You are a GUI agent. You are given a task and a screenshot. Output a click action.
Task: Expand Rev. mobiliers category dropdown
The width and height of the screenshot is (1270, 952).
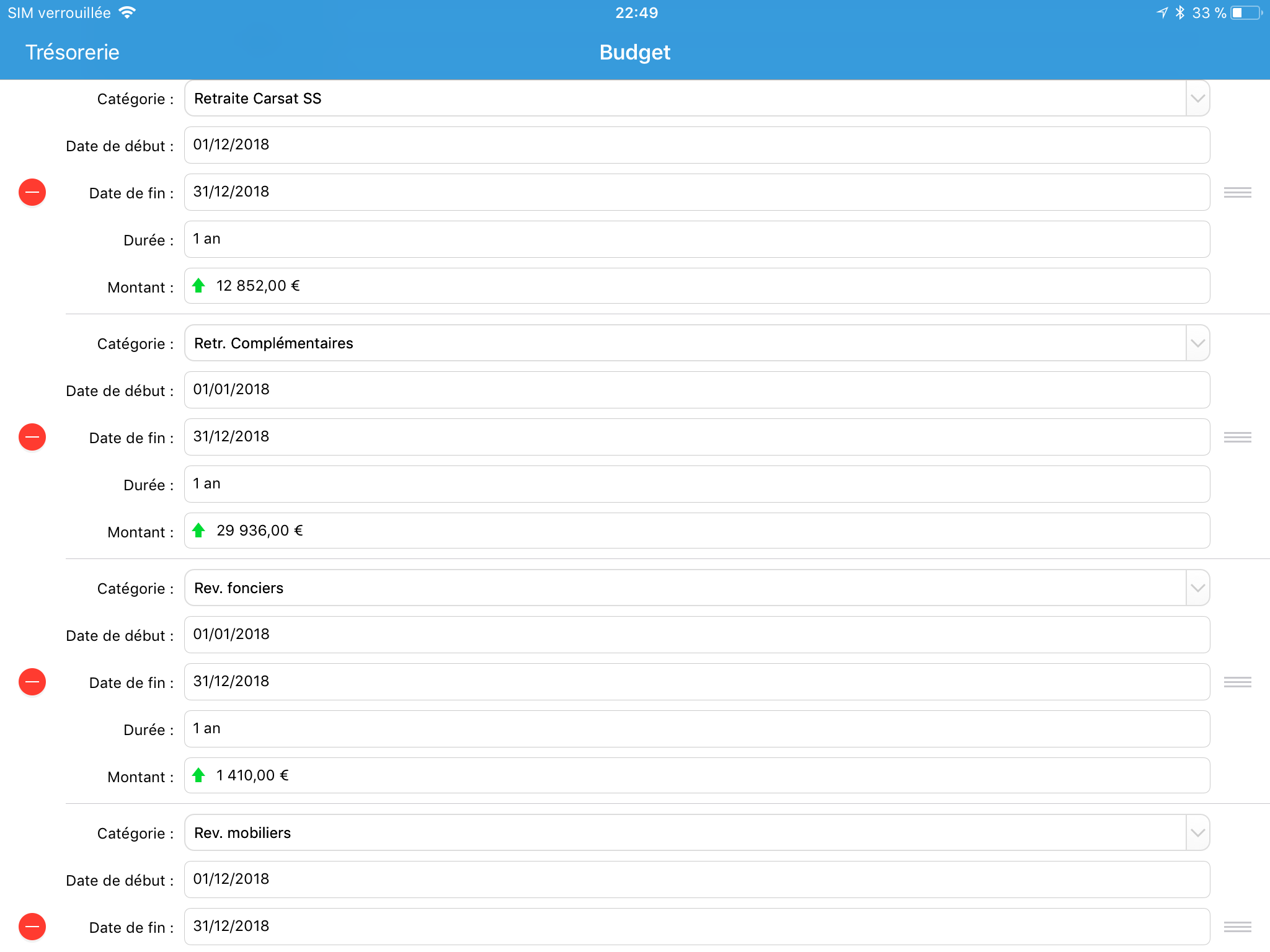[x=1197, y=833]
